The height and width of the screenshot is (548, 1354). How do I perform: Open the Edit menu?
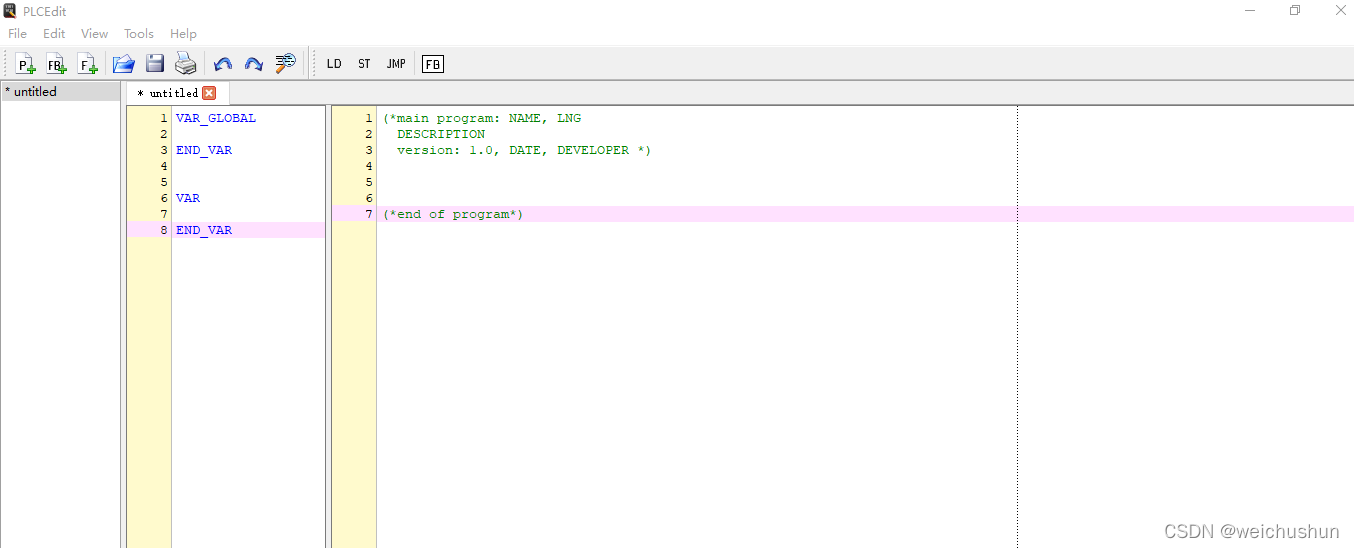click(54, 34)
